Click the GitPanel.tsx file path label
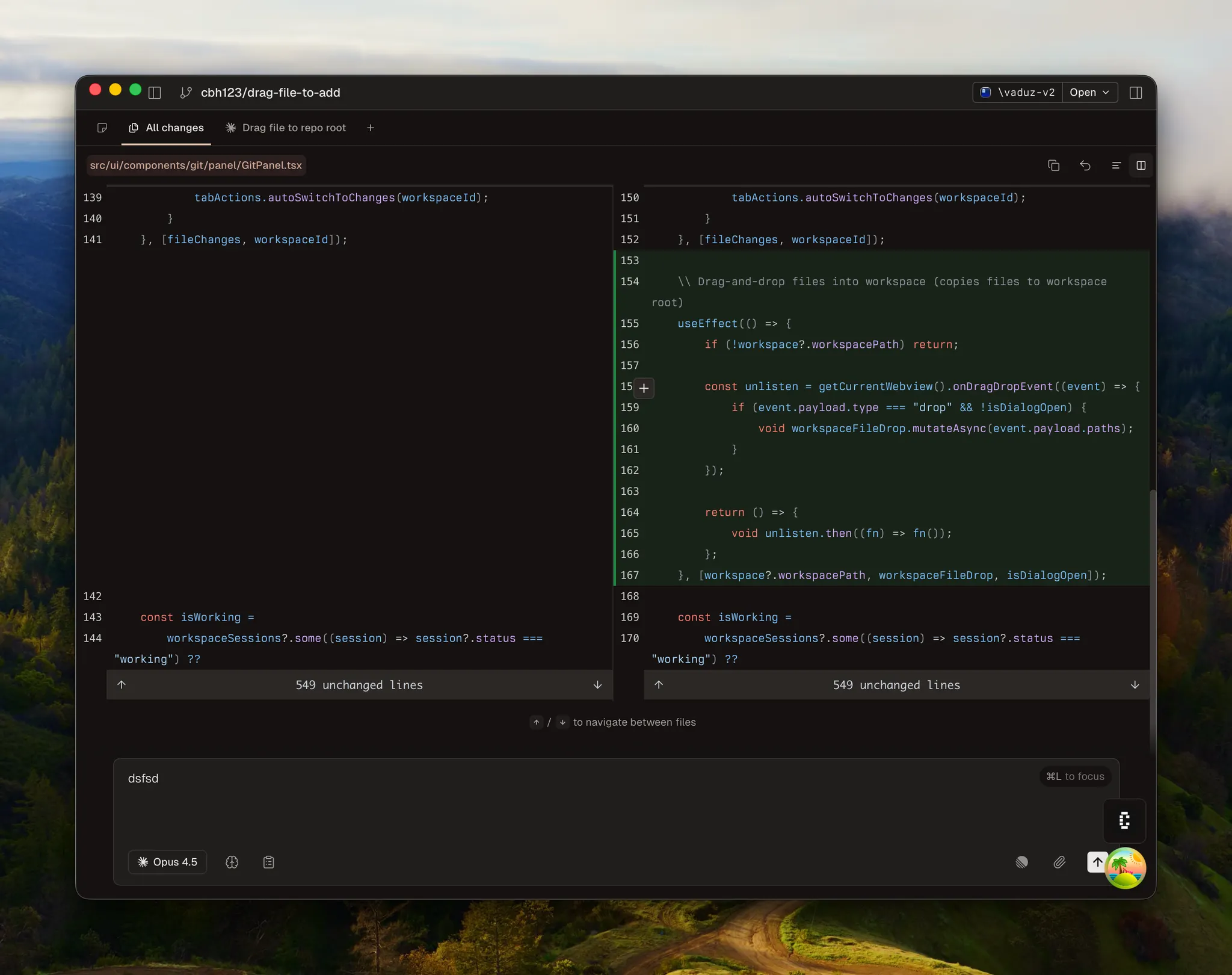The width and height of the screenshot is (1232, 975). coord(196,166)
